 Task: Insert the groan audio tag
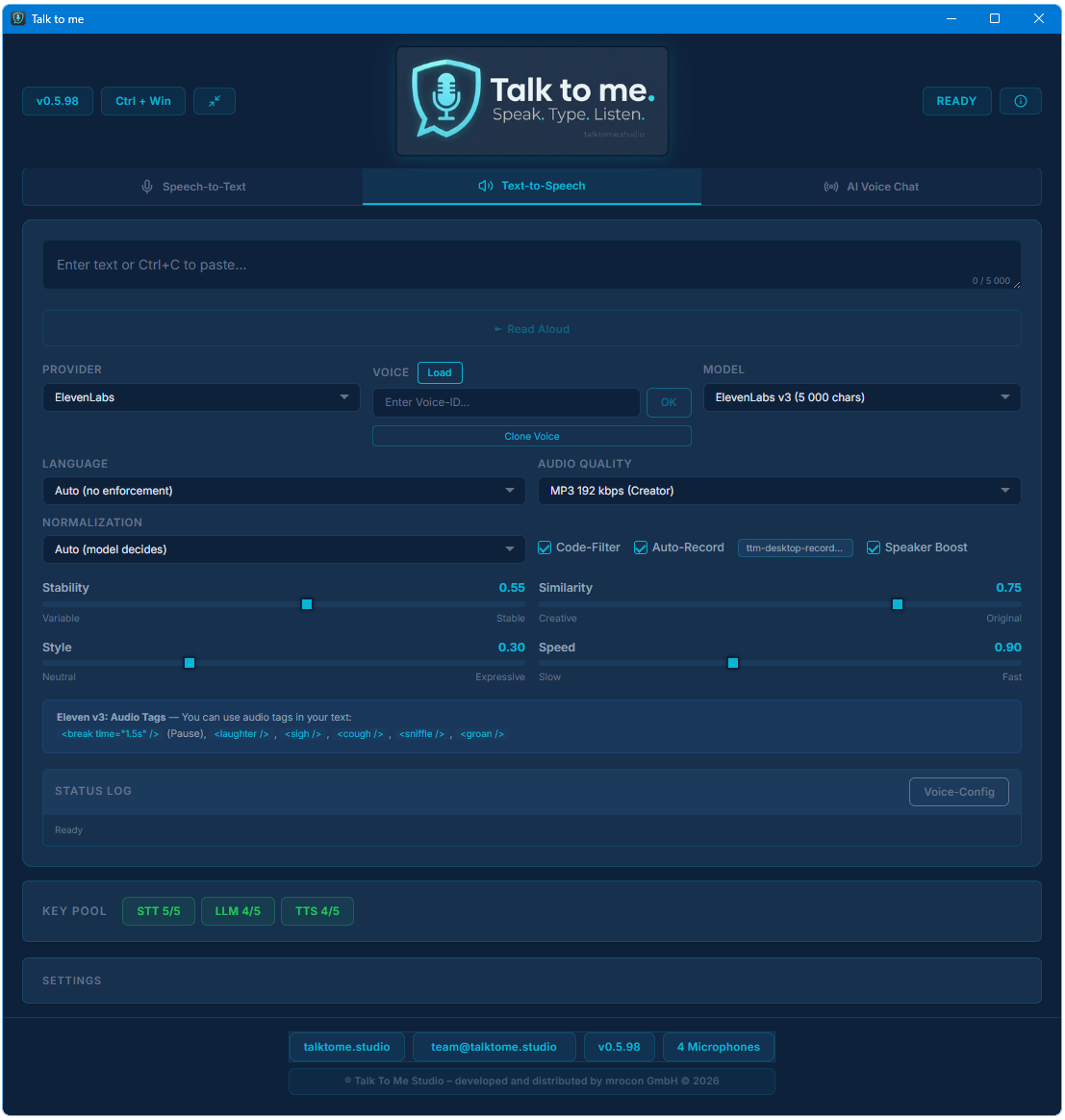[482, 733]
